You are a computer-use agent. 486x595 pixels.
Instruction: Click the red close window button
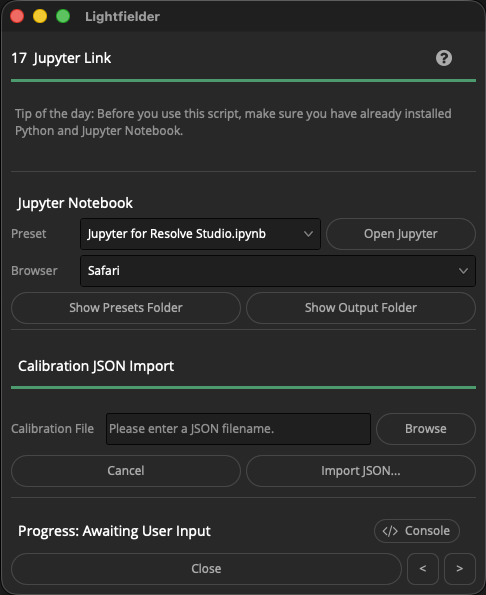pyautogui.click(x=17, y=16)
